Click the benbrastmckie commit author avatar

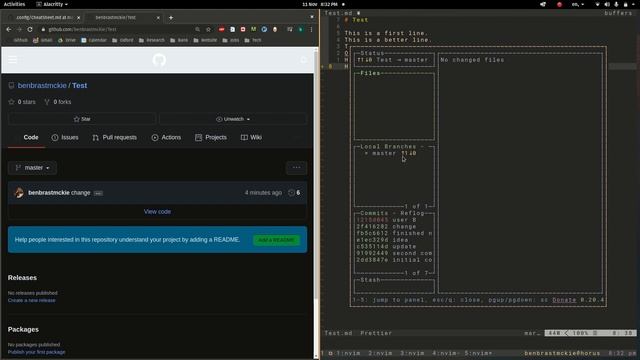pos(19,193)
